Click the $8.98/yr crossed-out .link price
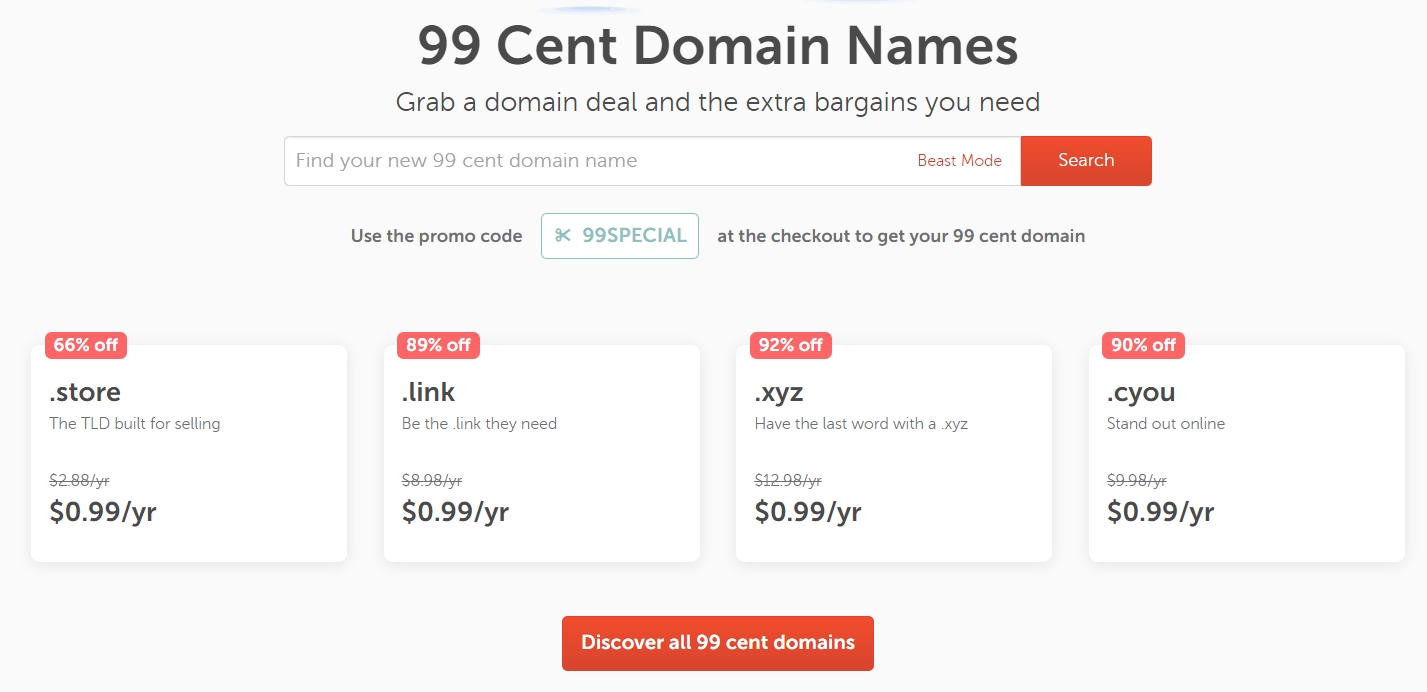The width and height of the screenshot is (1427, 692). coord(432,481)
